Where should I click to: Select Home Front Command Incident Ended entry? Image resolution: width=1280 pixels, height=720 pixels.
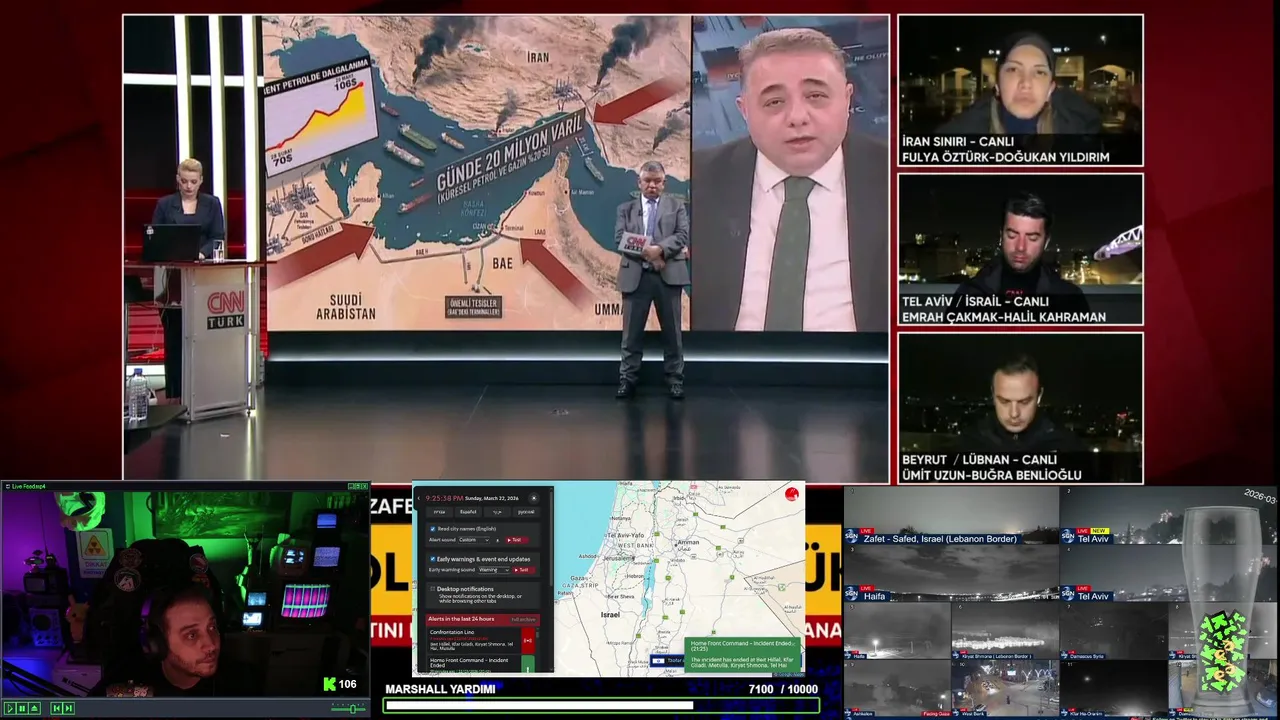pos(474,664)
